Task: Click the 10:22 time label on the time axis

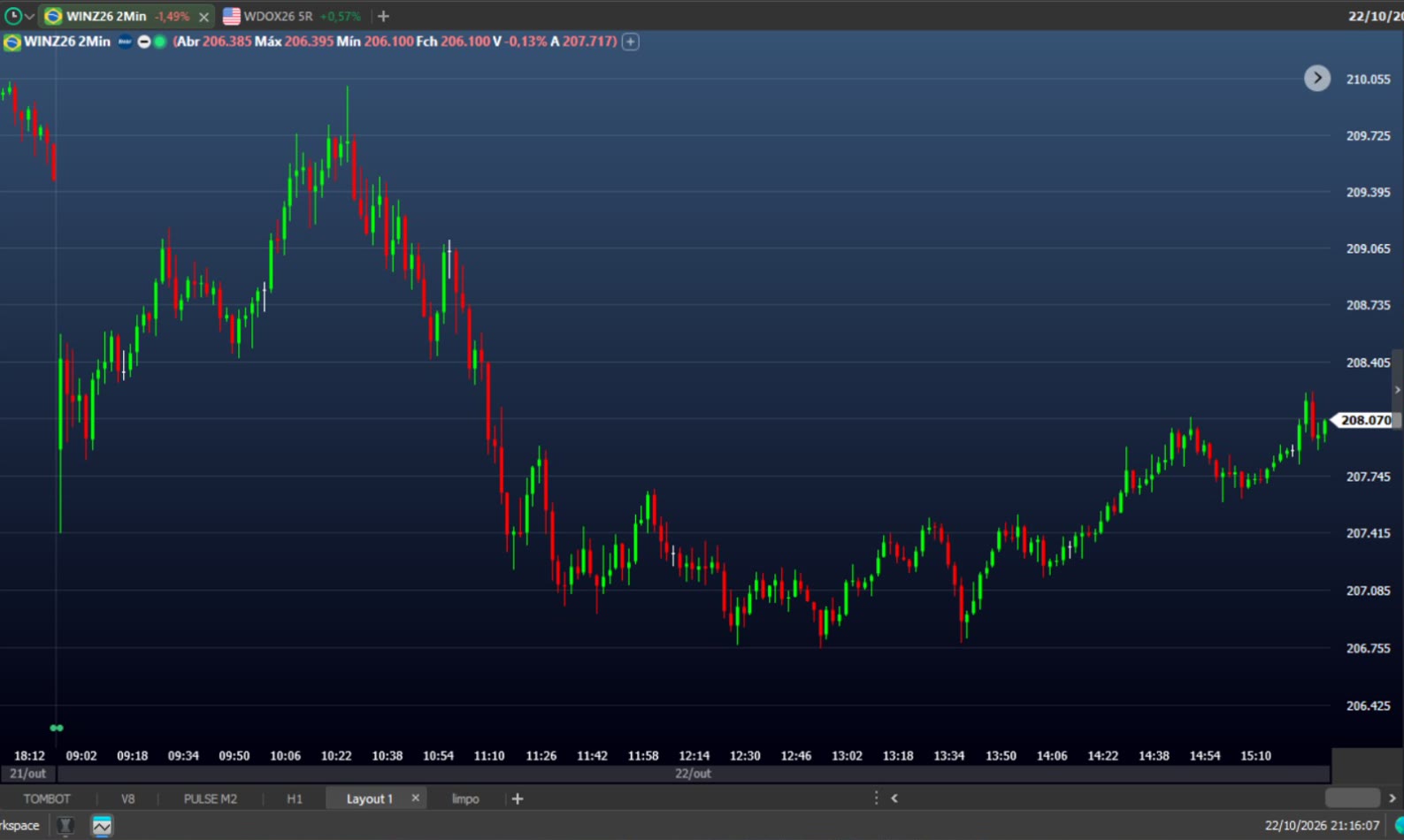Action: click(336, 756)
